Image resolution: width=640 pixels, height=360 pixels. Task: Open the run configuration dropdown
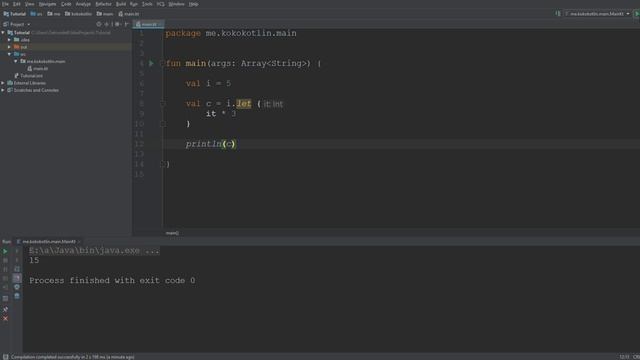click(597, 14)
